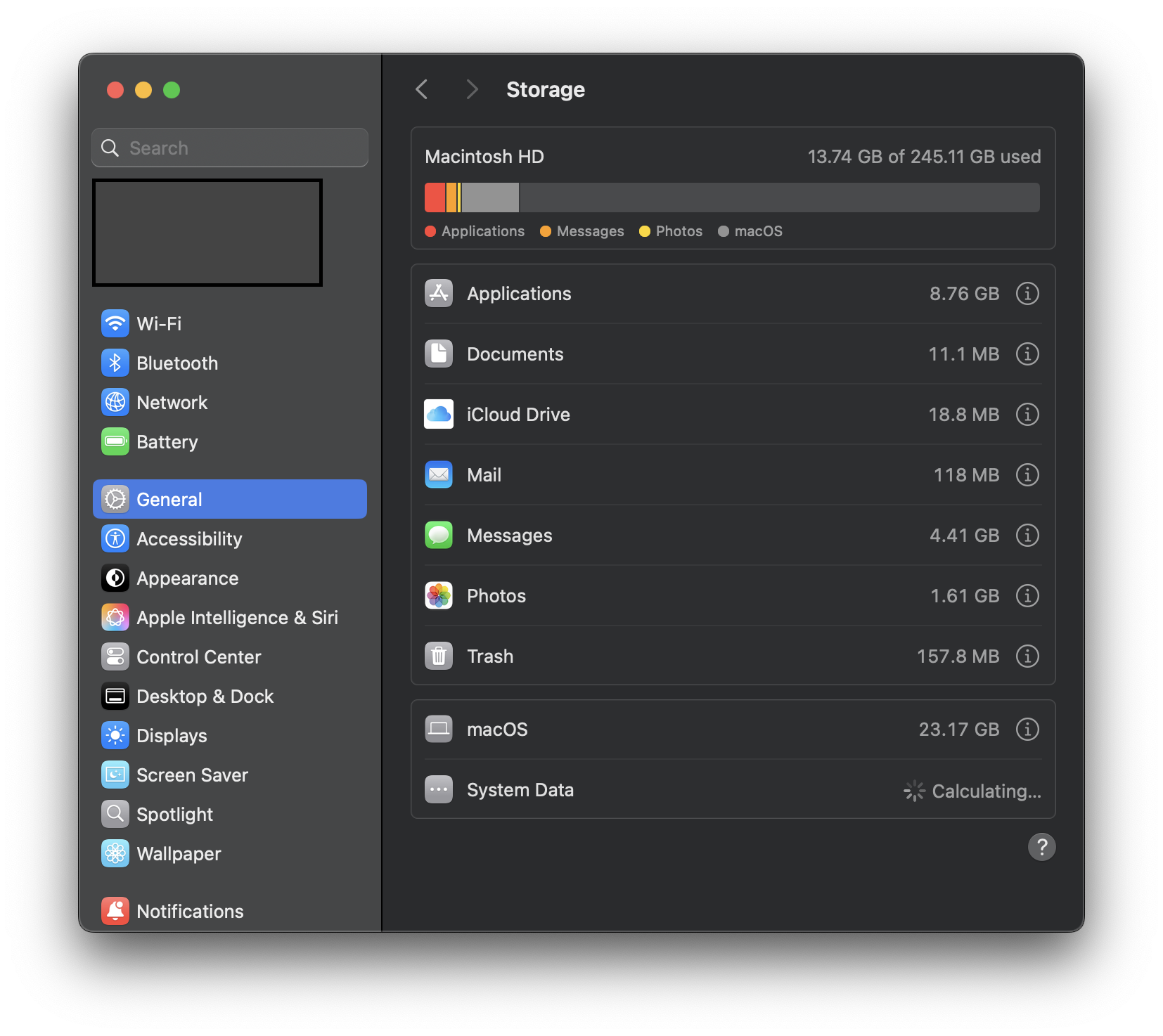1163x1036 pixels.
Task: Click the Trash can icon
Action: (x=439, y=656)
